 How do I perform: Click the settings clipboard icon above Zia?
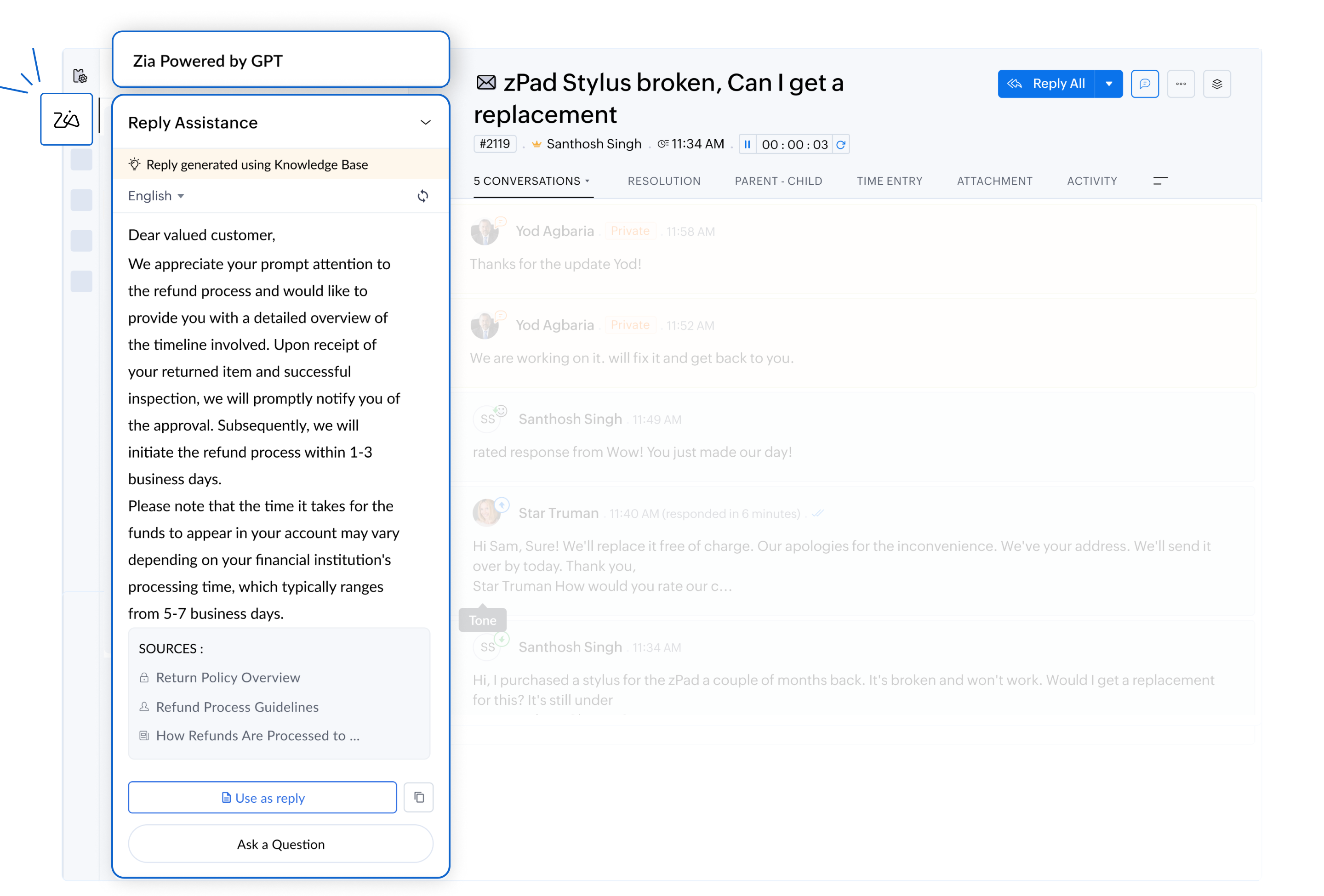coord(80,76)
